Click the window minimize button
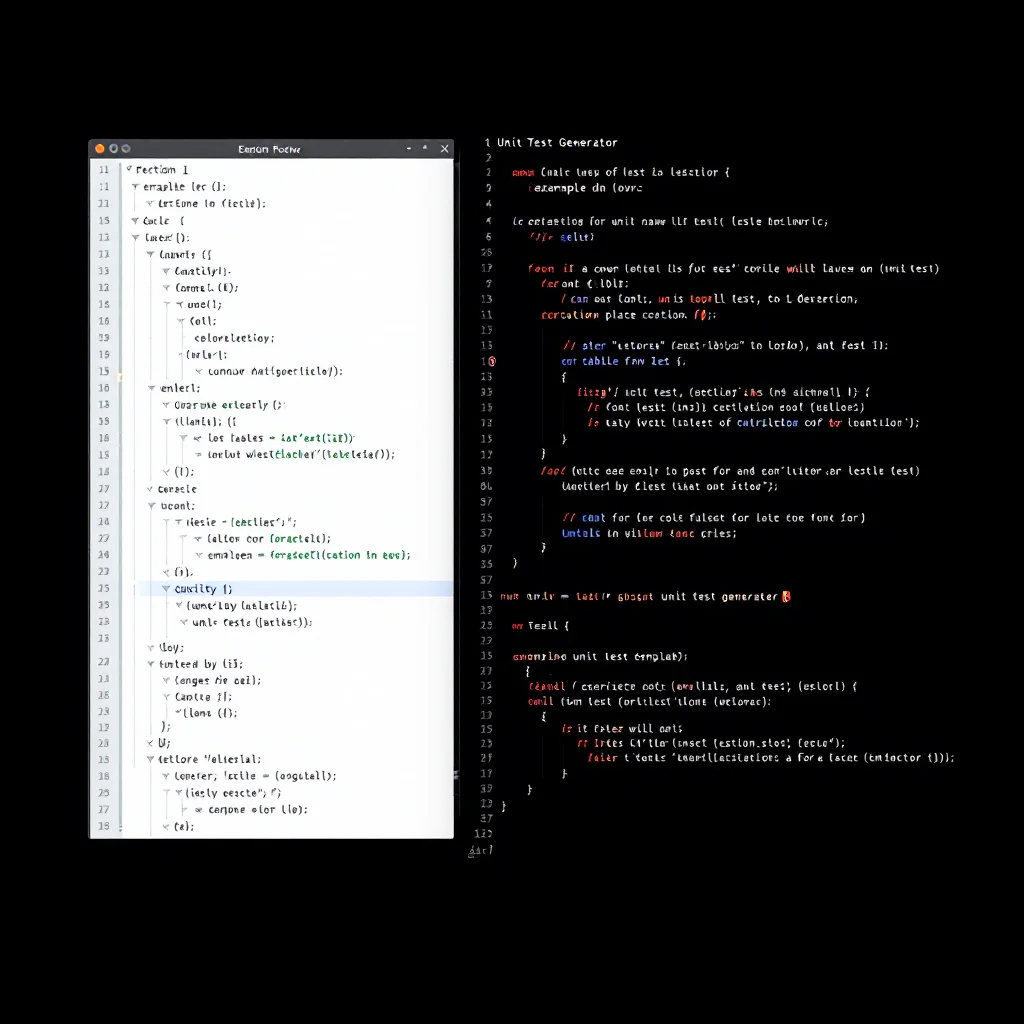 [408, 147]
